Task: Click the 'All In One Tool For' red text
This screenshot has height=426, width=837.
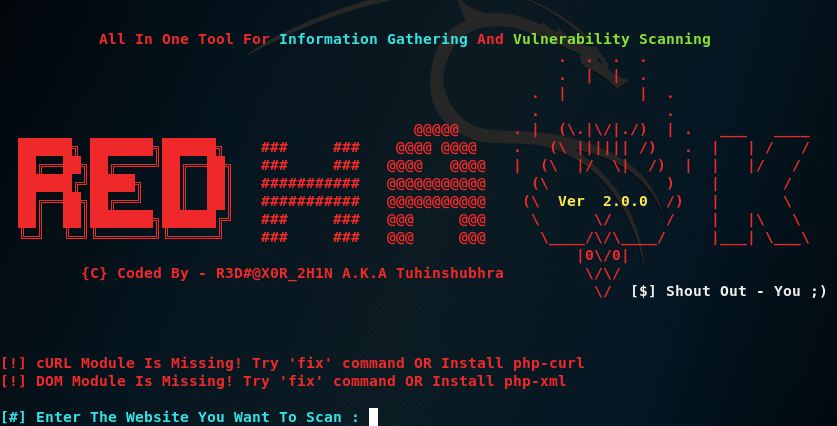Action: pyautogui.click(x=184, y=39)
